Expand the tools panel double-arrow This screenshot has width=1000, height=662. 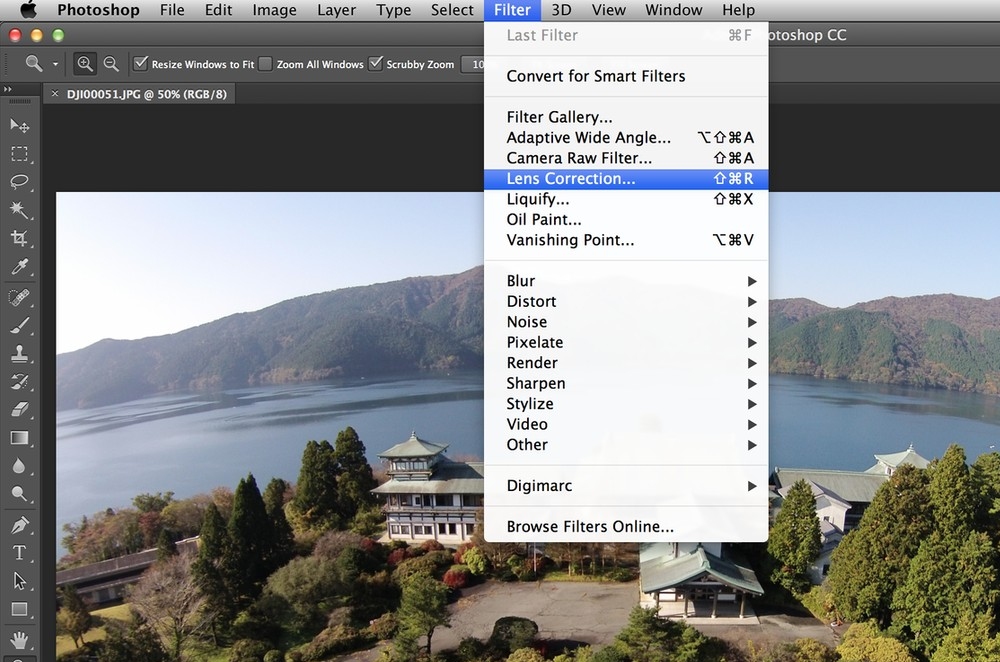[8, 89]
